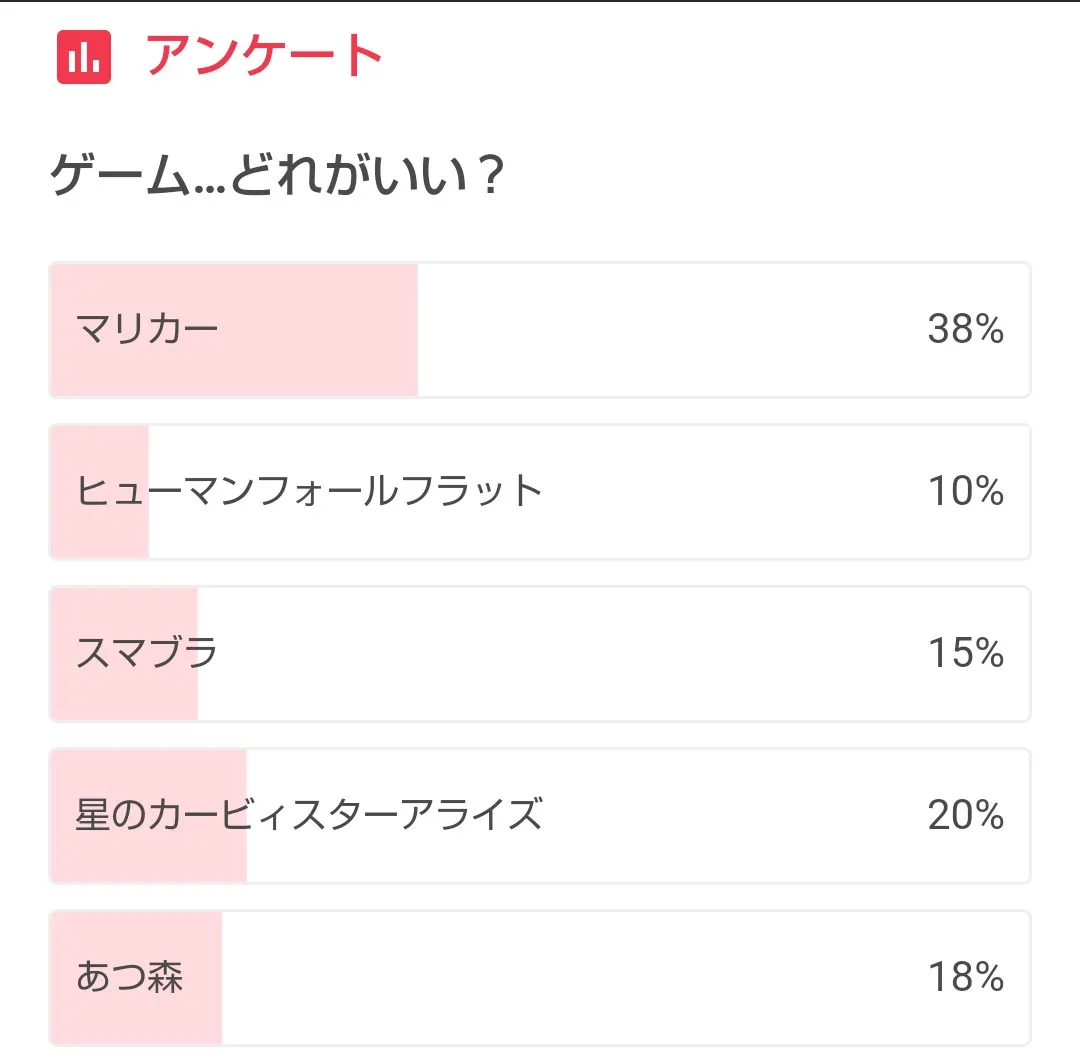The height and width of the screenshot is (1061, 1080).
Task: Click the 18% result value
Action: 965,977
